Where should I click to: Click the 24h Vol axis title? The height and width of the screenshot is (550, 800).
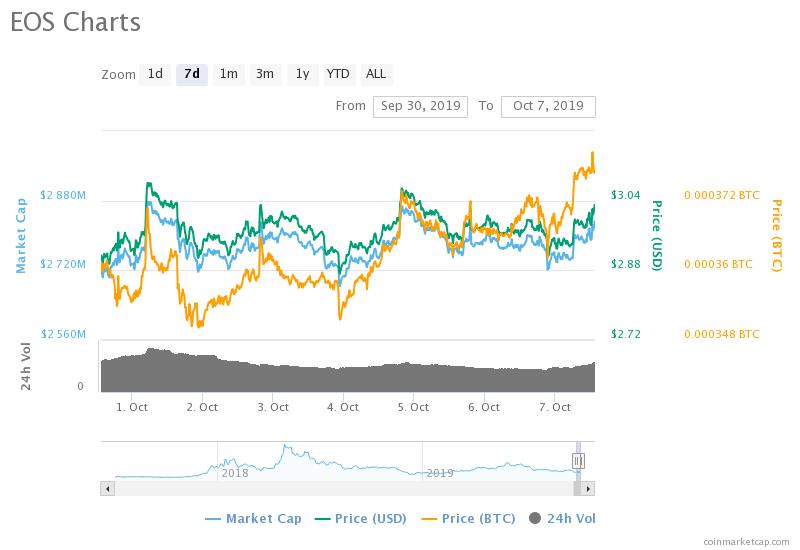tap(26, 366)
